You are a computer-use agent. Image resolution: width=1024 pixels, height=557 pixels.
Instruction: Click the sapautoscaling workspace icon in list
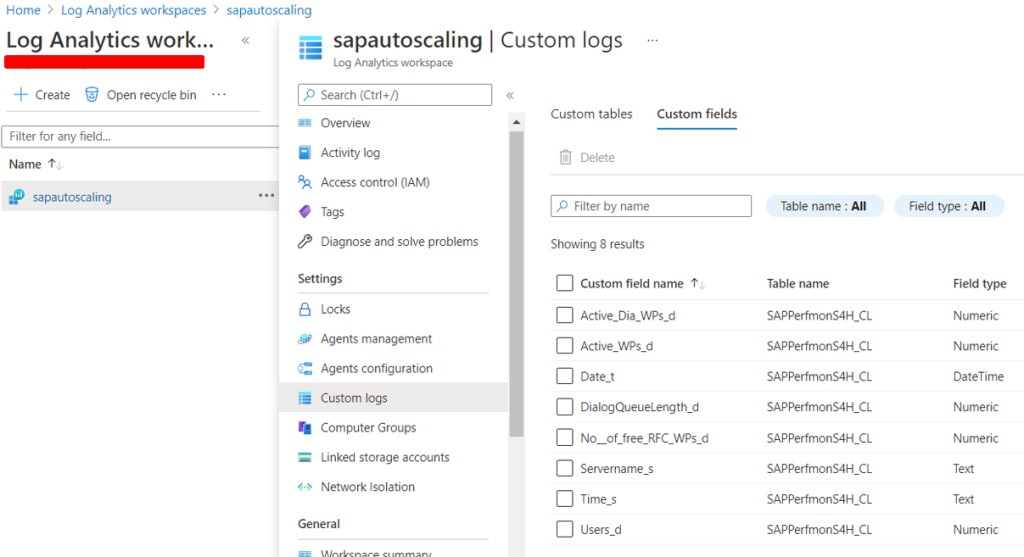point(16,197)
